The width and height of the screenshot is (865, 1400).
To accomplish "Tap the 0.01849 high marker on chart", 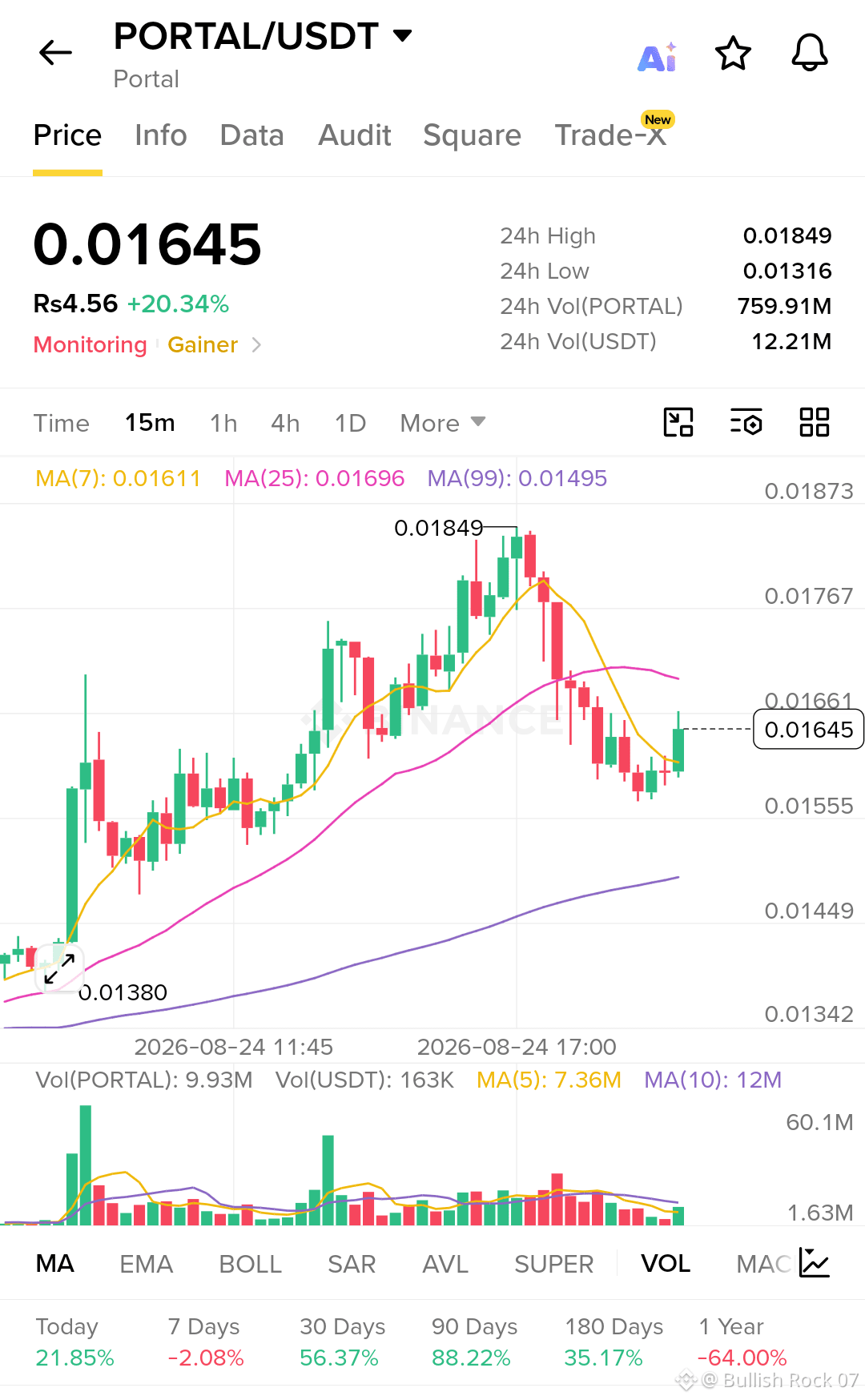I will pyautogui.click(x=438, y=528).
